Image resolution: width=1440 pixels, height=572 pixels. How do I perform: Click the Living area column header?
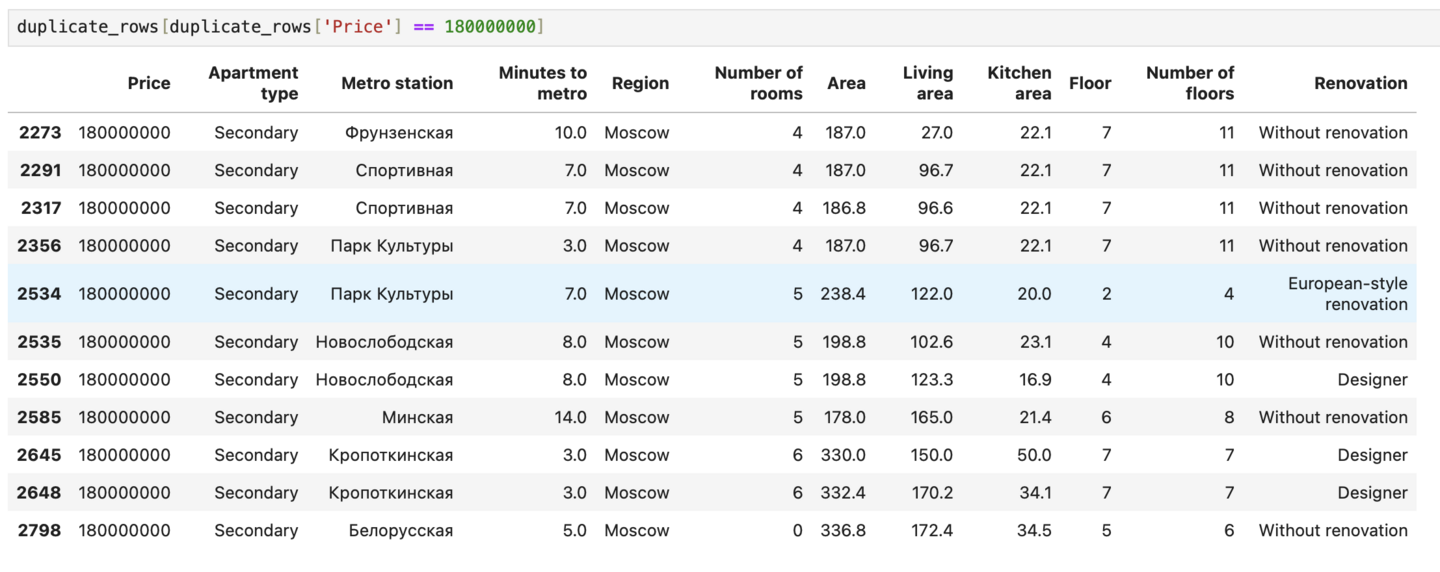pyautogui.click(x=927, y=83)
